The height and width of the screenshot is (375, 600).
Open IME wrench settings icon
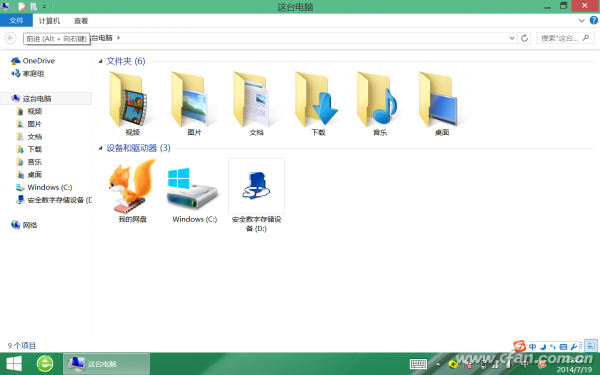coord(573,347)
